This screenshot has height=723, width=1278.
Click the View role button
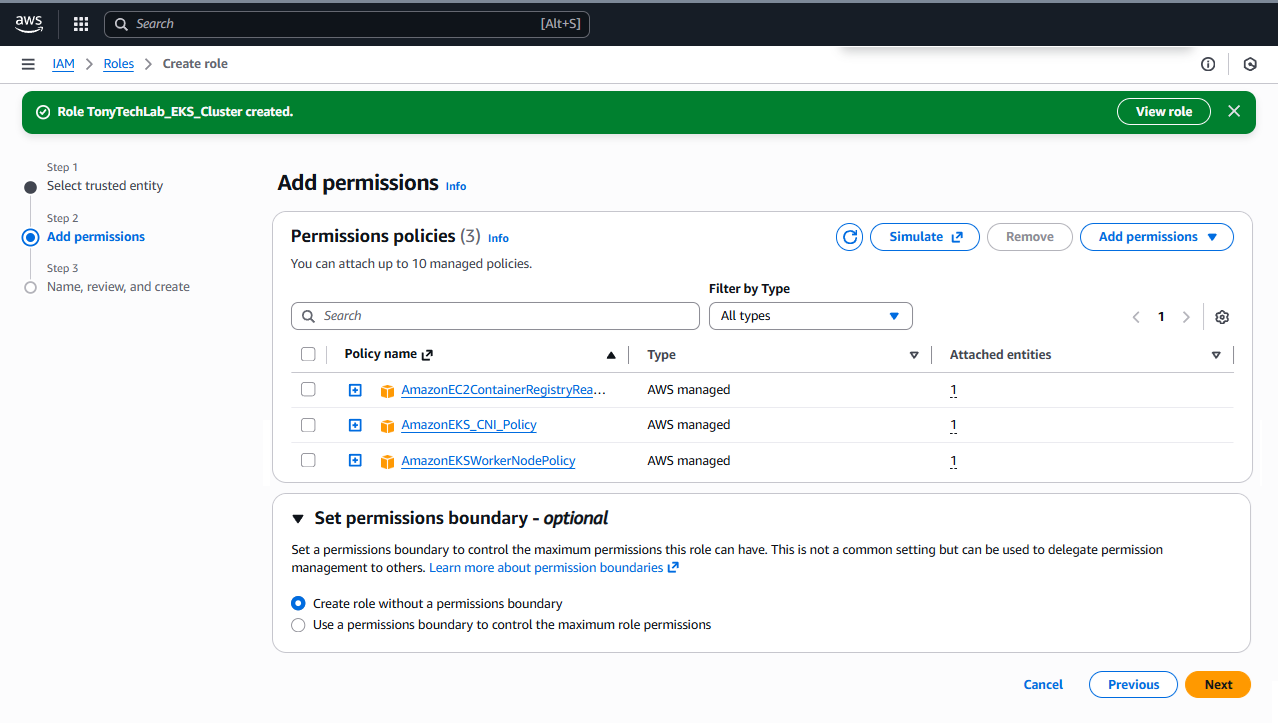pyautogui.click(x=1163, y=112)
